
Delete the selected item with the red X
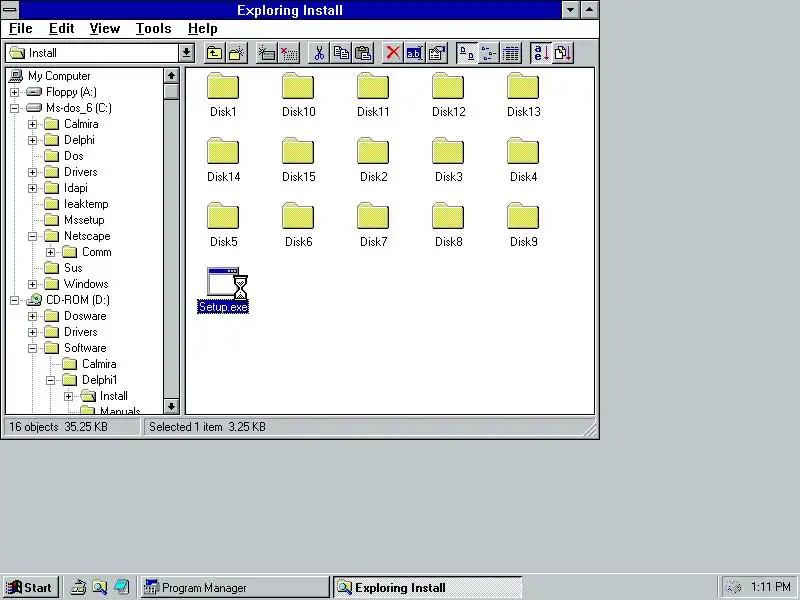(392, 53)
